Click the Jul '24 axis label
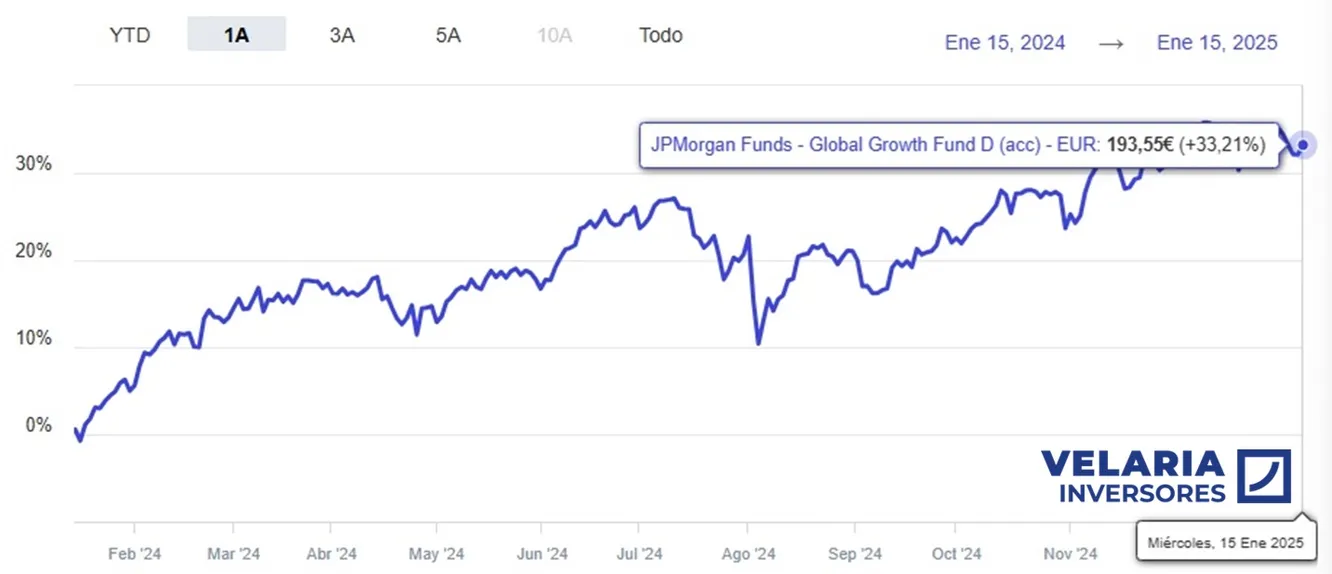This screenshot has width=1332, height=574. coord(639,554)
